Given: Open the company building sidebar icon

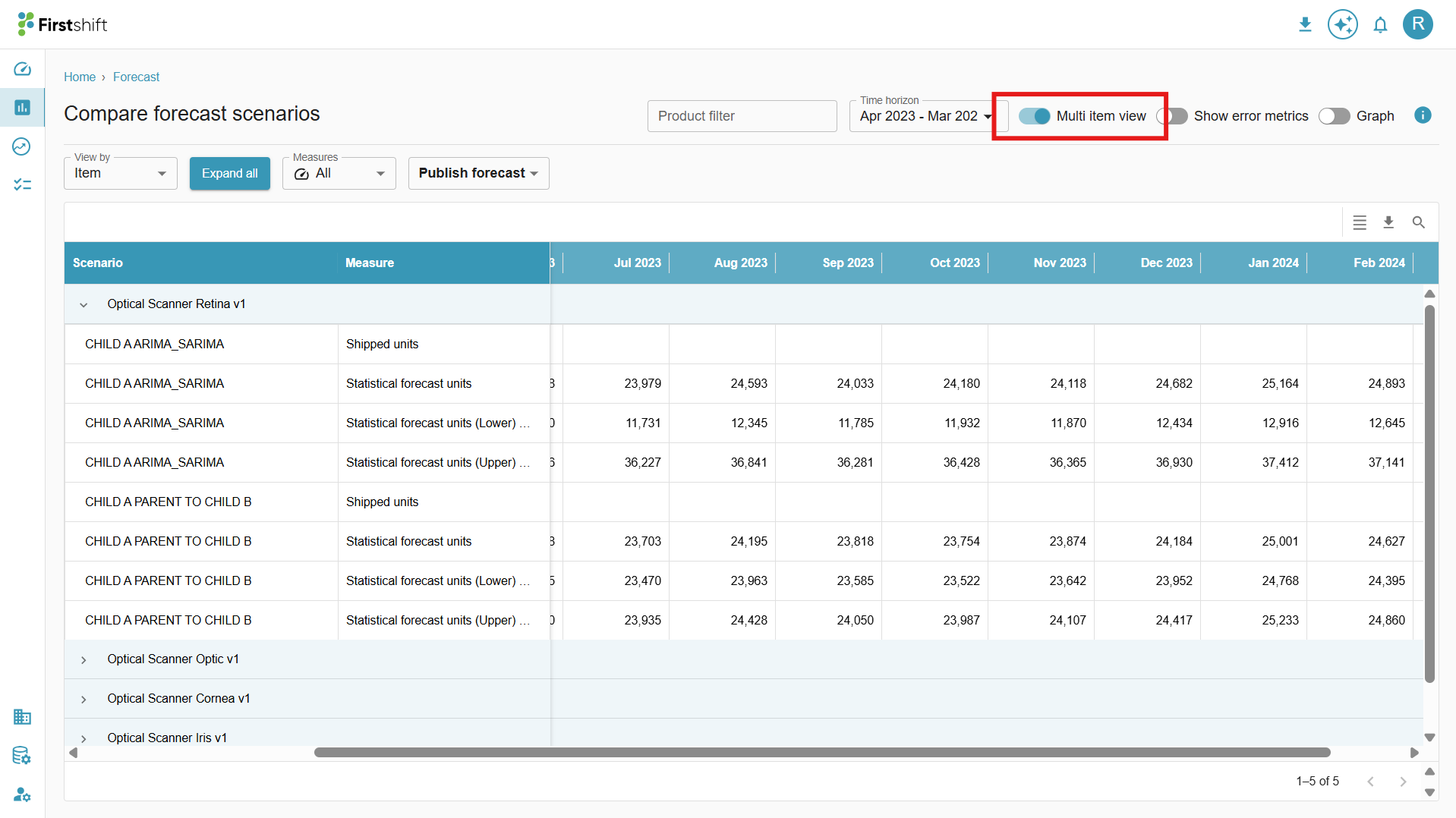Looking at the screenshot, I should [x=22, y=716].
